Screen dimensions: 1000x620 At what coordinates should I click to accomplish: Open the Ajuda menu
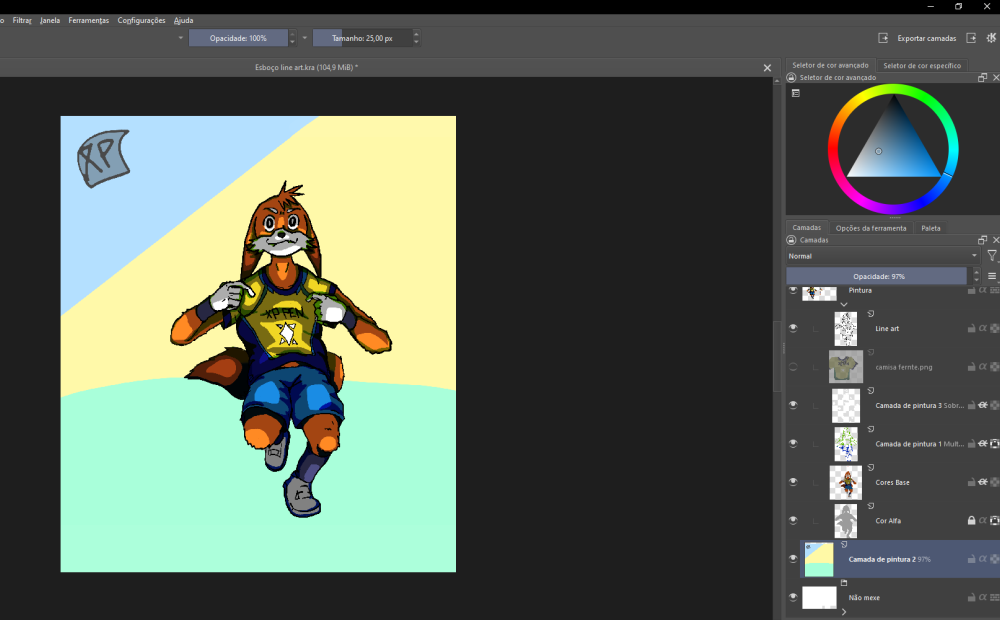point(184,20)
